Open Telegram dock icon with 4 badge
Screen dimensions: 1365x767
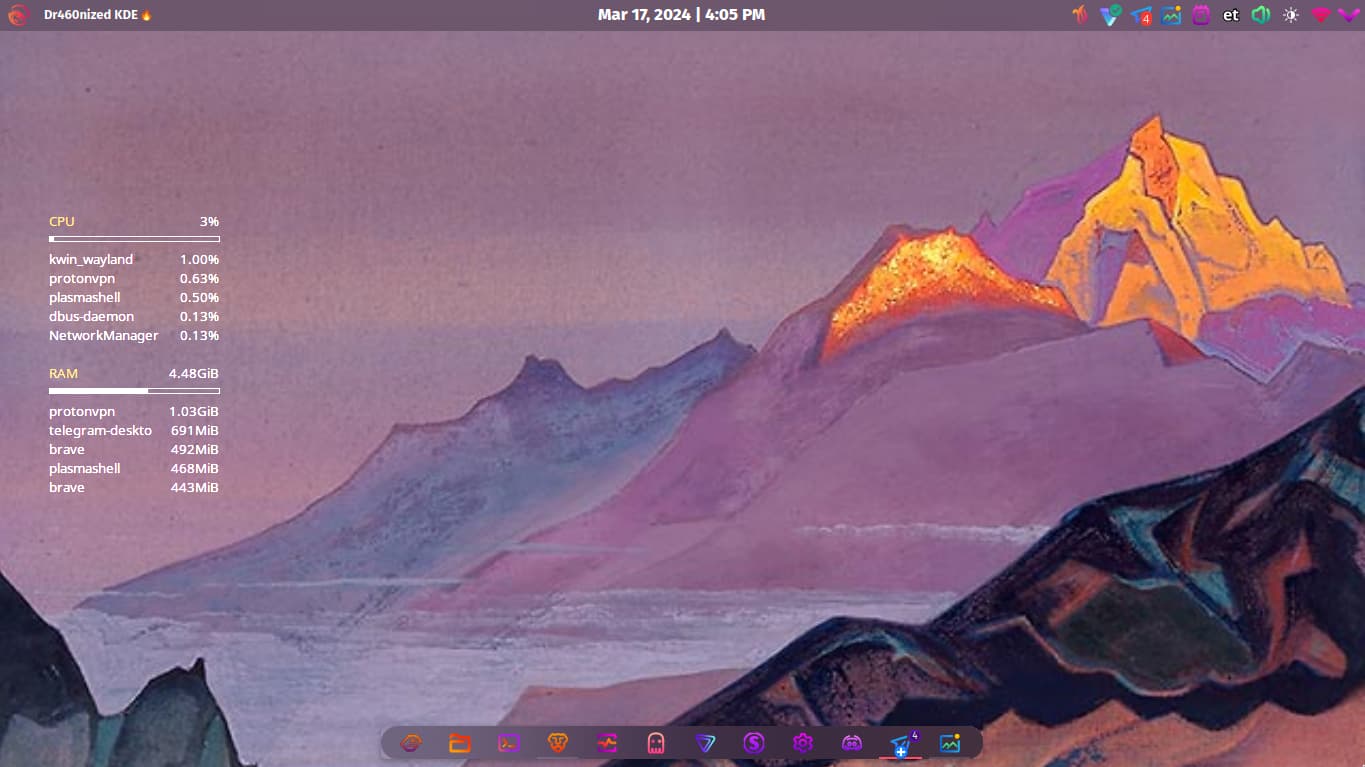(x=901, y=743)
